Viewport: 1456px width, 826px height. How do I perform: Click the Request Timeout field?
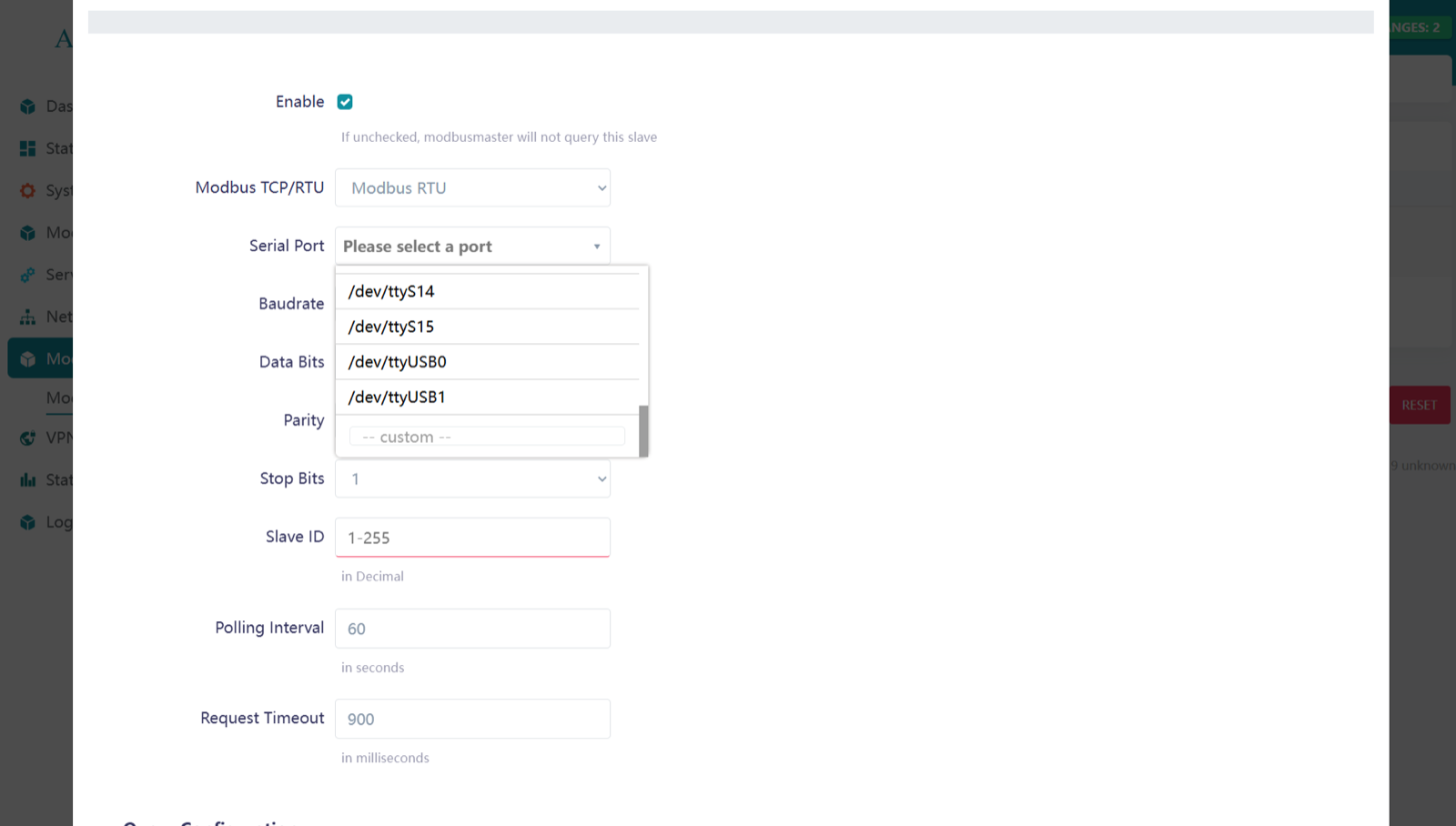point(472,719)
